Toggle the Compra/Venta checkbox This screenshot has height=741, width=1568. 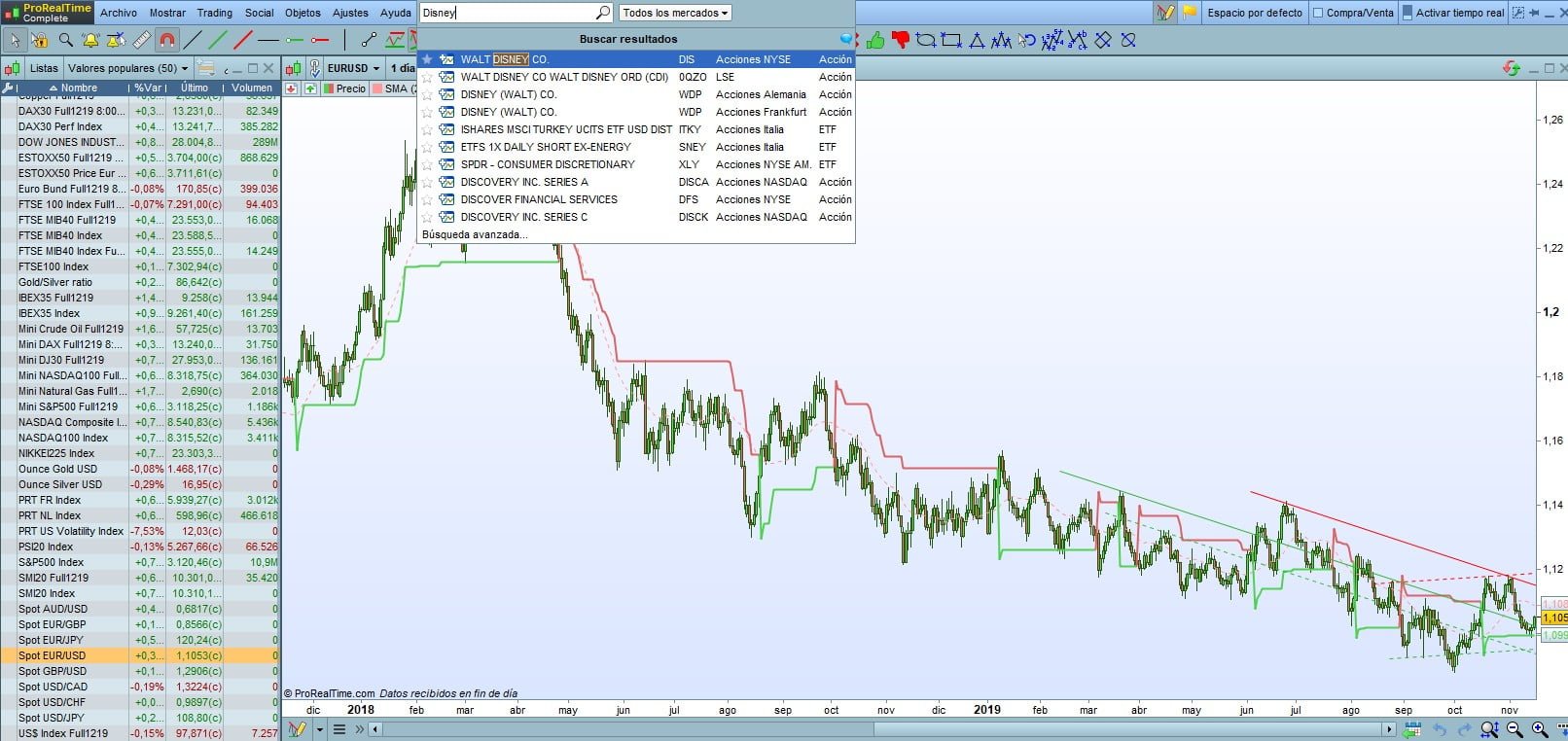1318,13
